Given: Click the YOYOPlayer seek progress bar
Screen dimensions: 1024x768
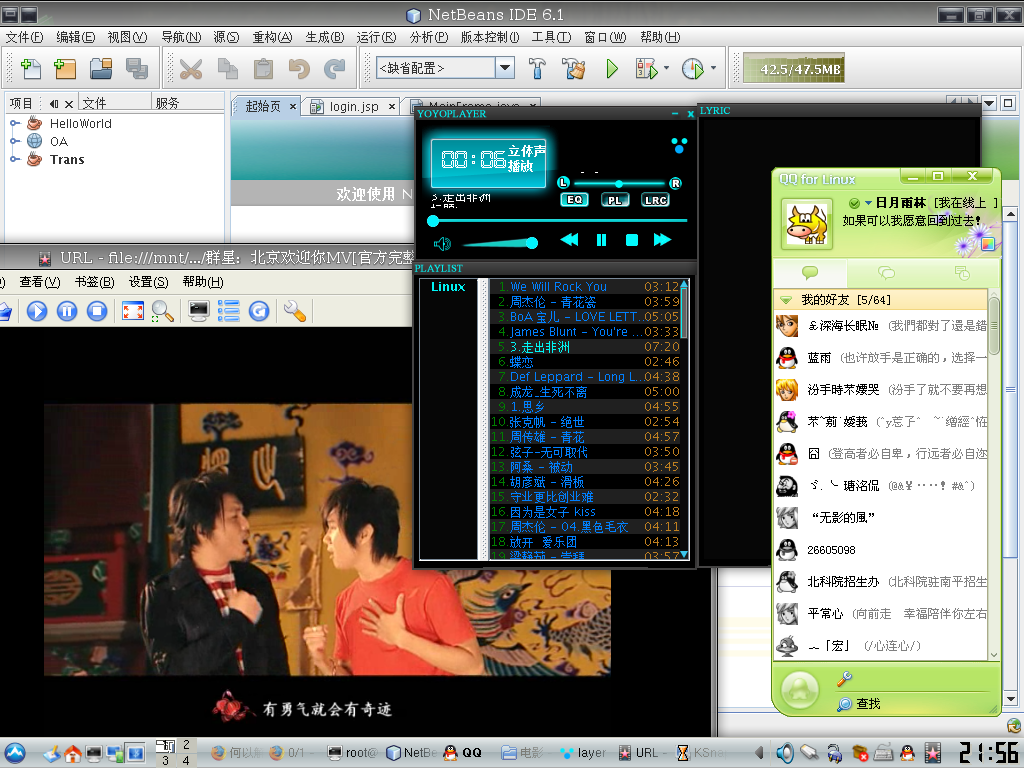Looking at the screenshot, I should click(558, 221).
